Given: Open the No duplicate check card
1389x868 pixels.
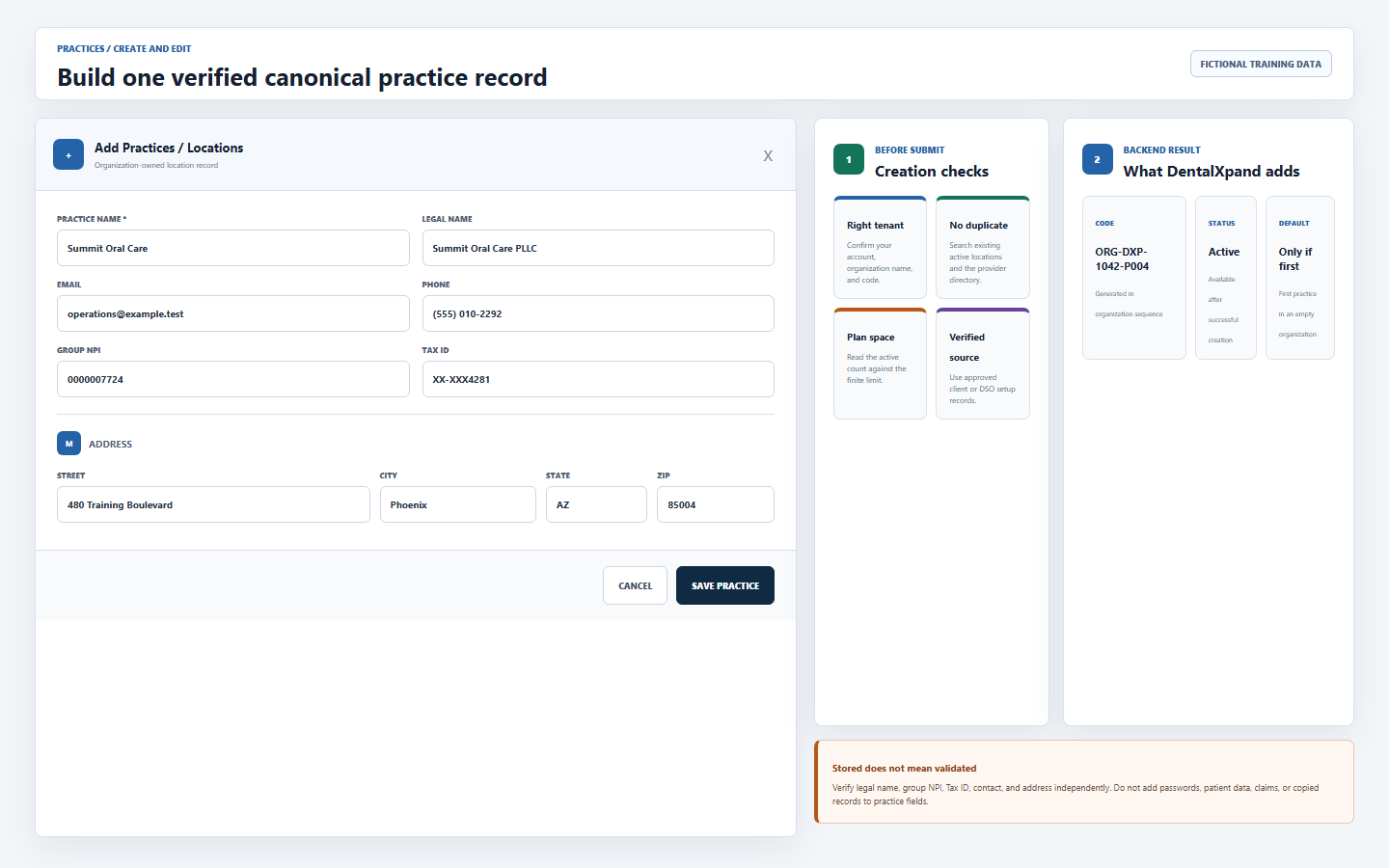Looking at the screenshot, I should pos(983,247).
